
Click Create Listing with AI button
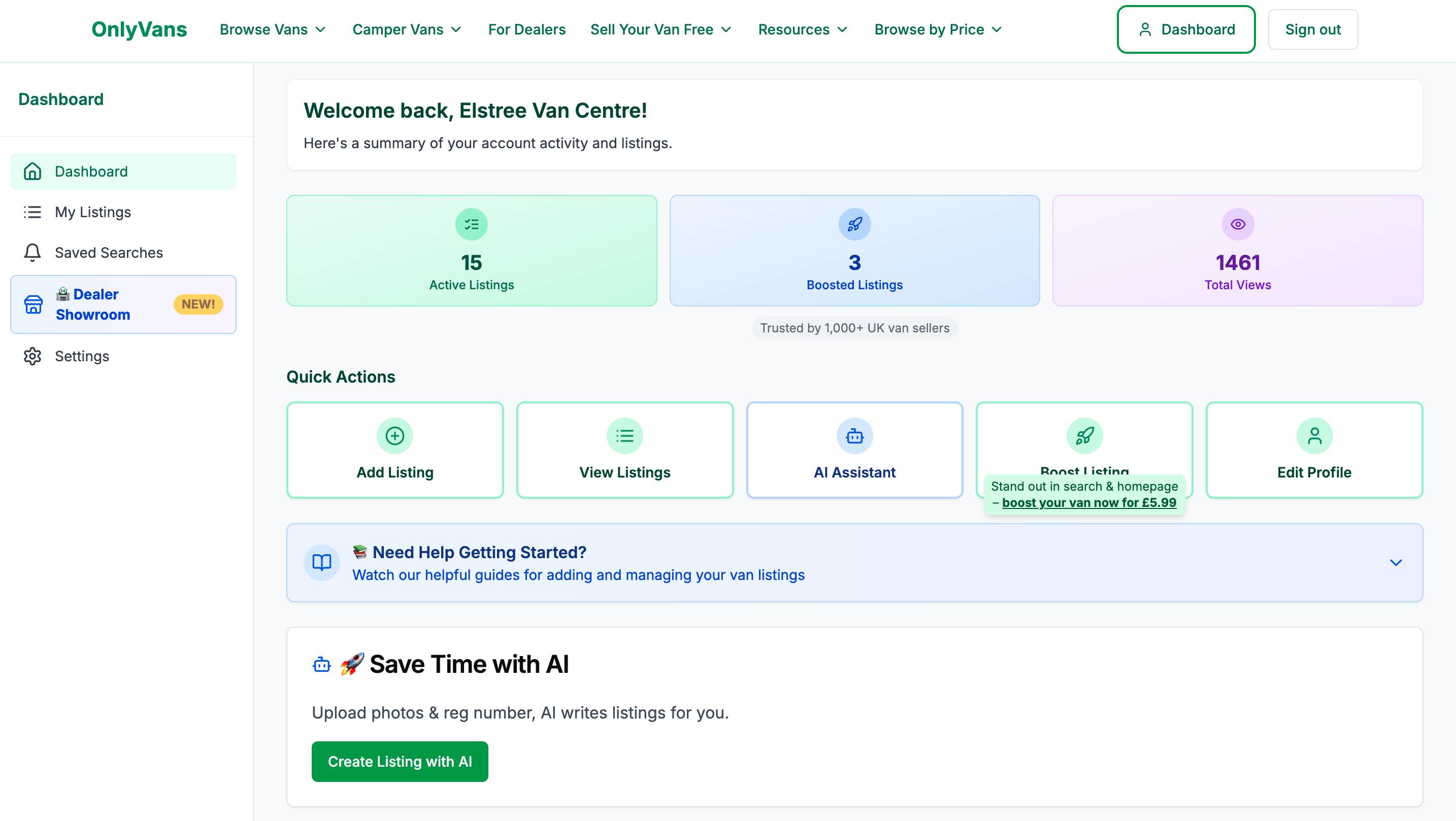coord(400,762)
